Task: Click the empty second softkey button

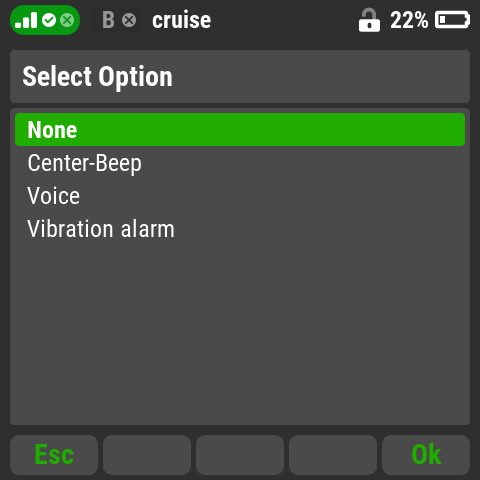Action: pos(147,455)
